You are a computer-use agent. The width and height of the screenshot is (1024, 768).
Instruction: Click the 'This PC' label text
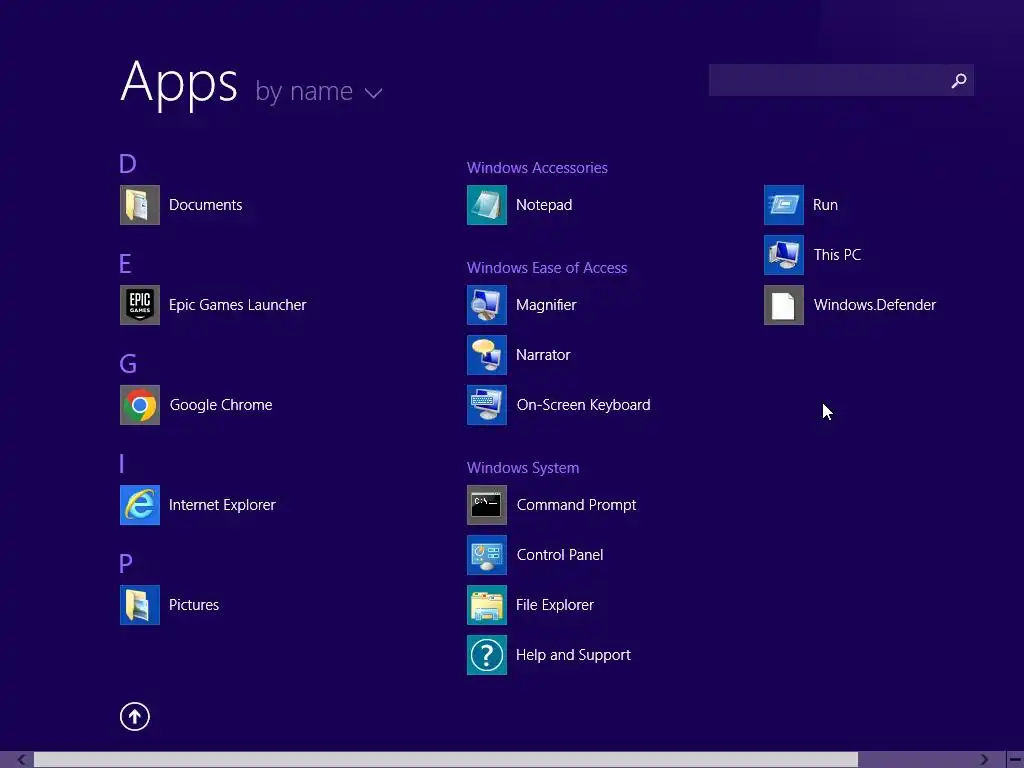tap(837, 255)
